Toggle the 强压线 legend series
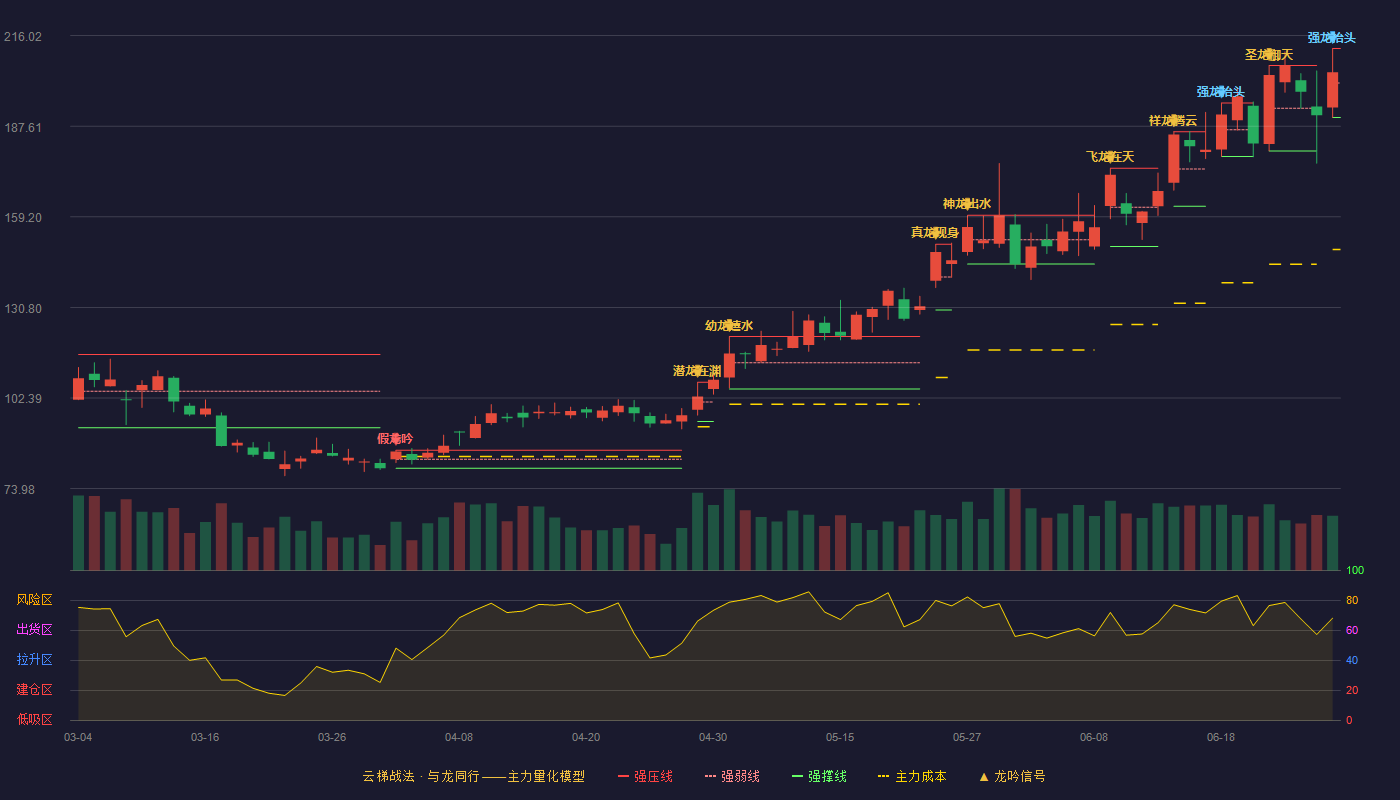Viewport: 1400px width, 800px height. (645, 776)
